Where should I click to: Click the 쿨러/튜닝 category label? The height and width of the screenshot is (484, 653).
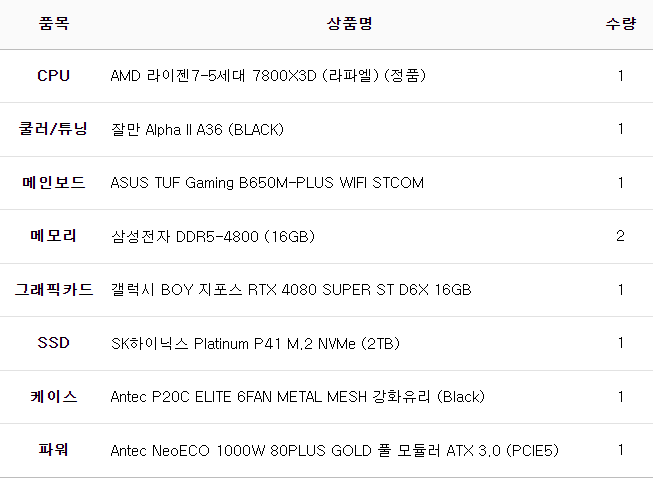point(54,129)
